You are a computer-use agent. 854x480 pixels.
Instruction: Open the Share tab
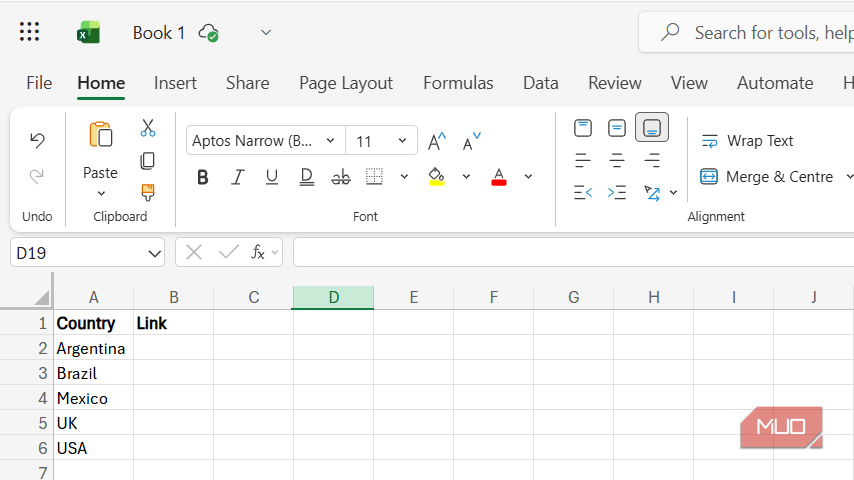coord(248,83)
